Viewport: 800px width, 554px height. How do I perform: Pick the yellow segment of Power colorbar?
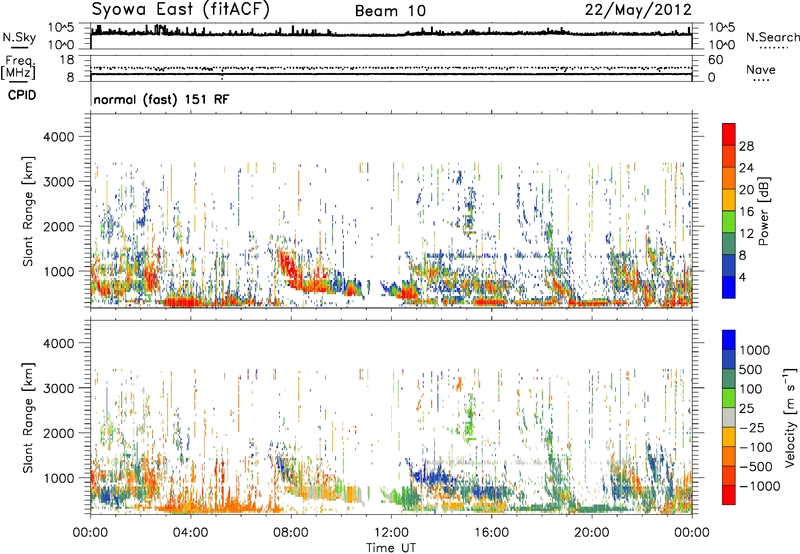729,200
